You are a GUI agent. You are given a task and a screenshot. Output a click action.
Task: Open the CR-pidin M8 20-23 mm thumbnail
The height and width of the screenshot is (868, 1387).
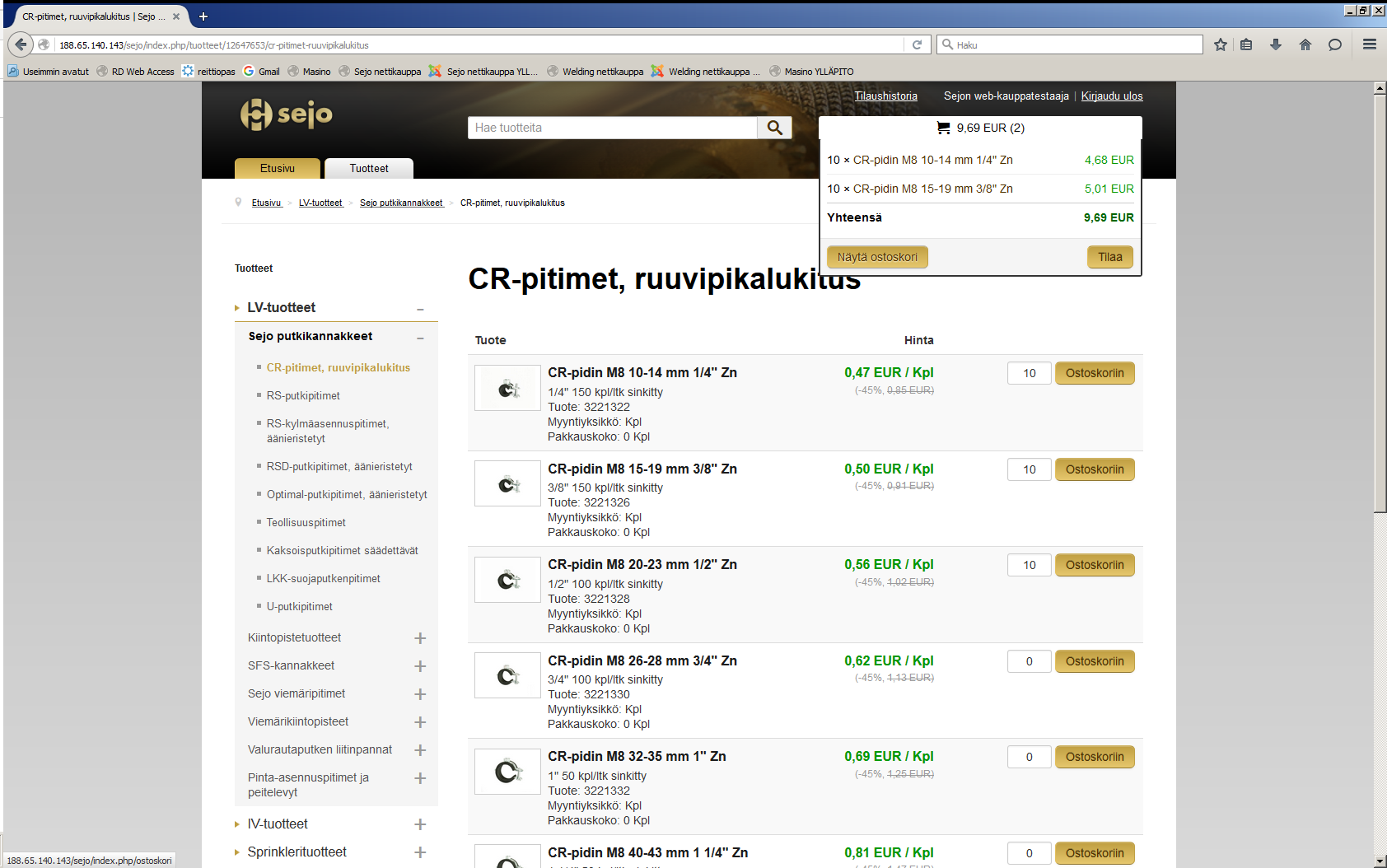pos(507,580)
